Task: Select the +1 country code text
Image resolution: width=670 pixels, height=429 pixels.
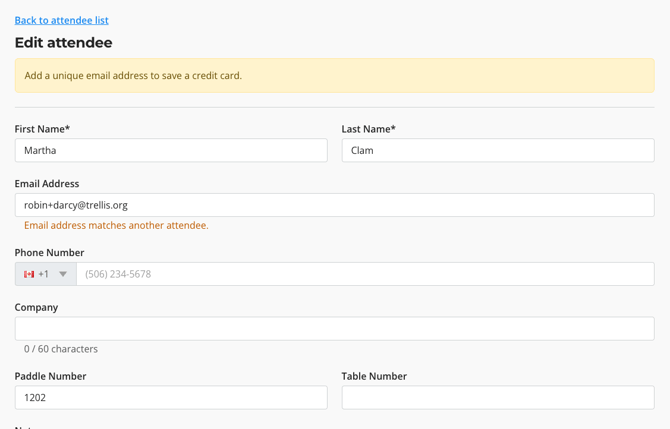Action: pos(44,274)
